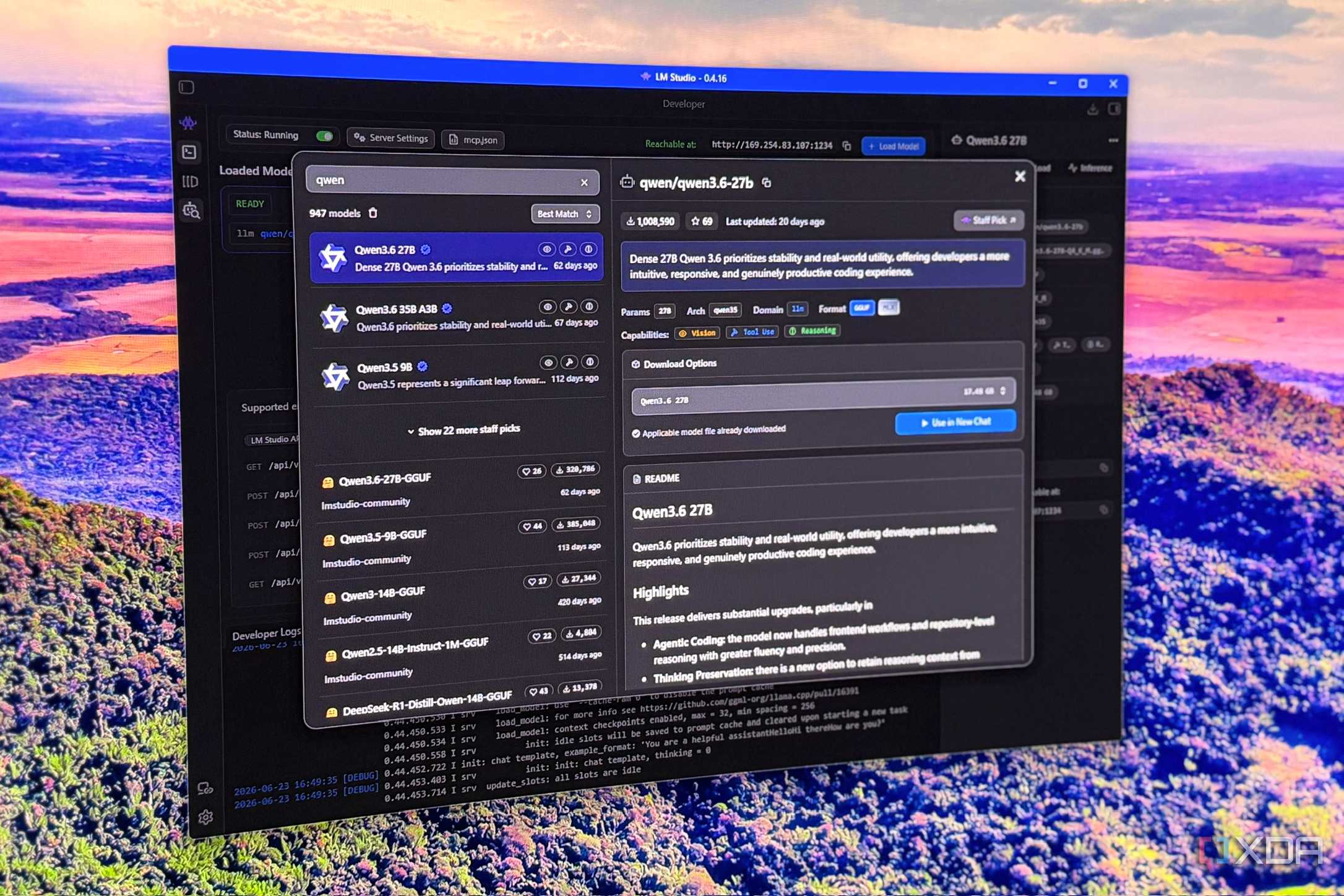Click the tool-use icon on Qwen3.6 35B A3B
The width and height of the screenshot is (1344, 896).
click(568, 307)
